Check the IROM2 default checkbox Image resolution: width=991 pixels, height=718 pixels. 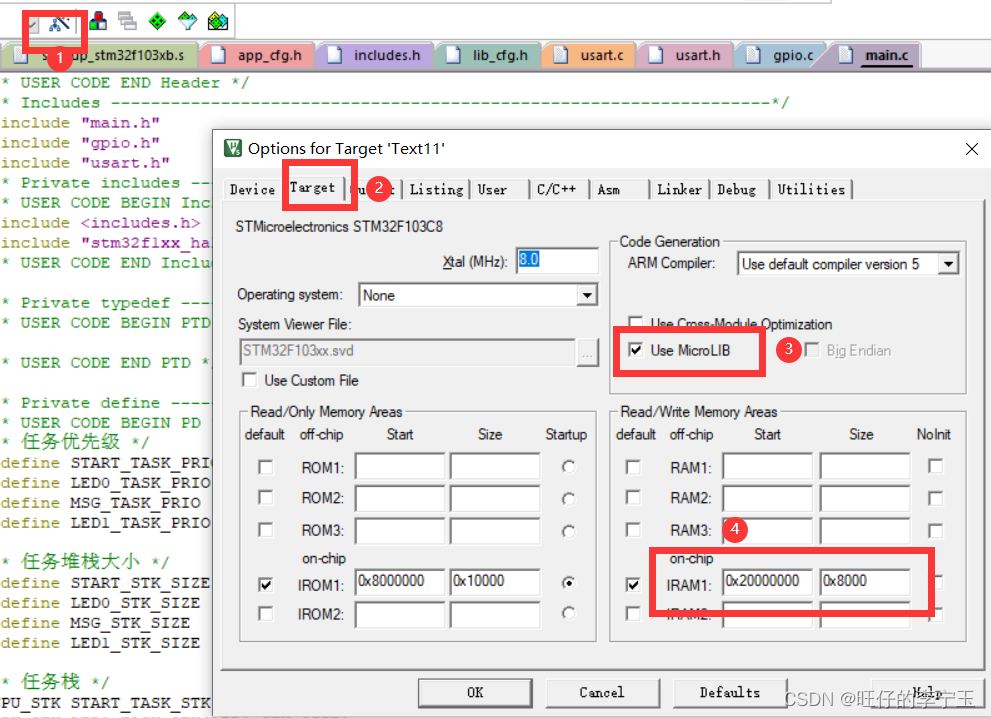(x=265, y=614)
